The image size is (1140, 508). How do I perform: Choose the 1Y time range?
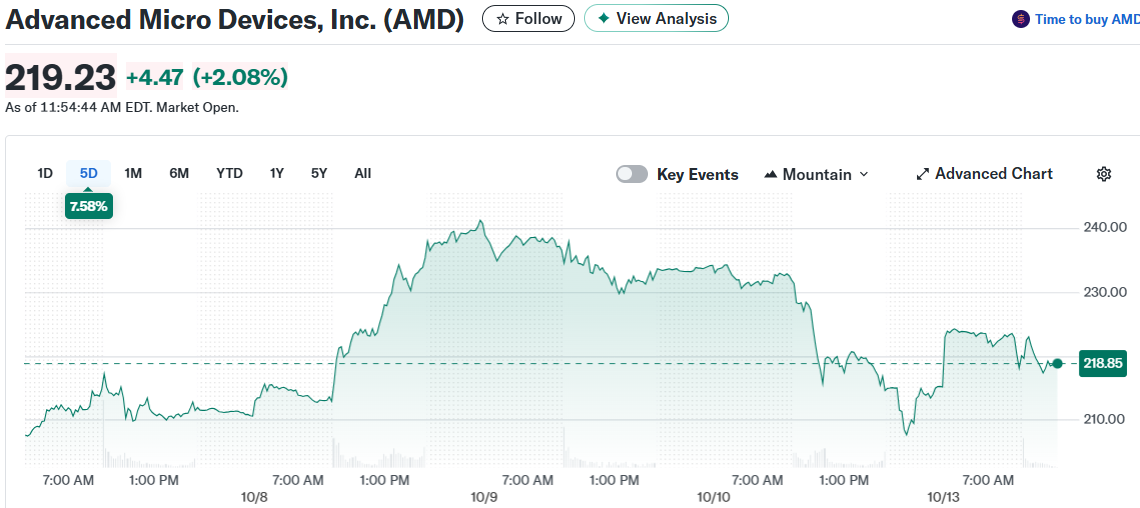(x=277, y=173)
